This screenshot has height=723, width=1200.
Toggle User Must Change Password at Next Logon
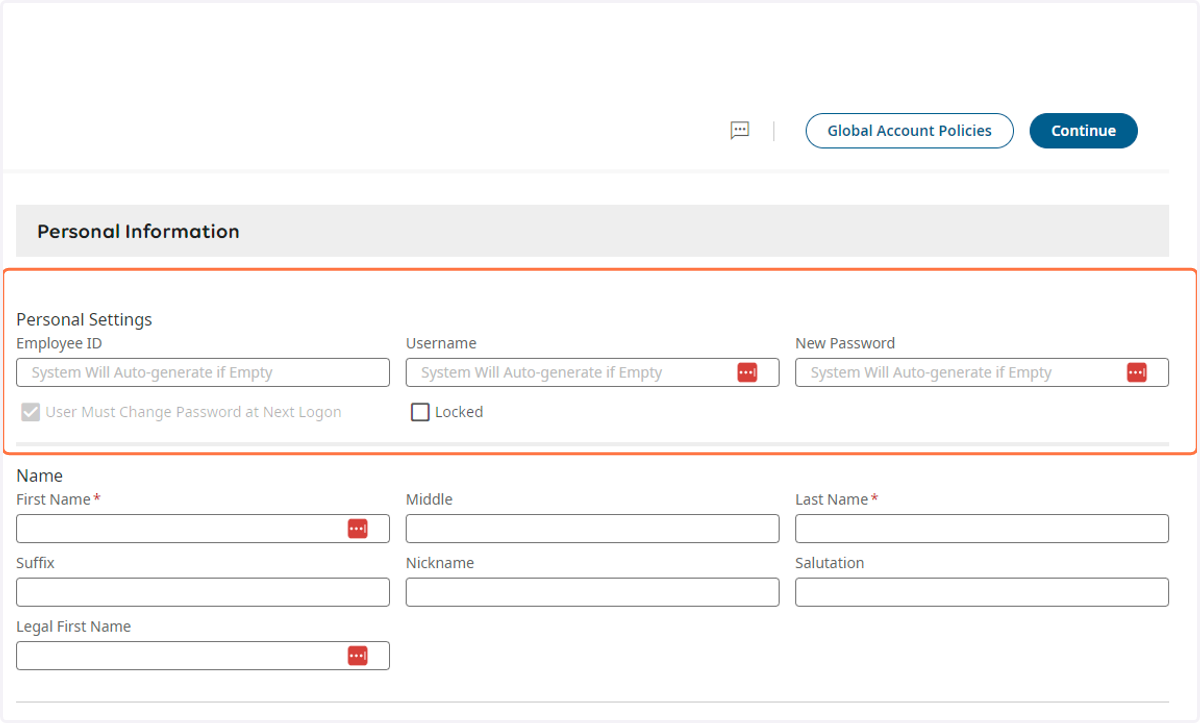pos(31,412)
